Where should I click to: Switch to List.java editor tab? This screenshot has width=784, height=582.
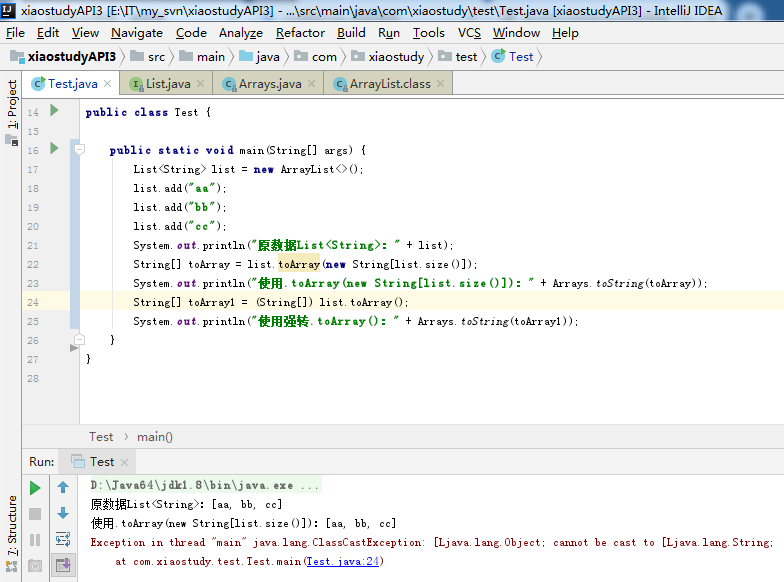tap(168, 84)
